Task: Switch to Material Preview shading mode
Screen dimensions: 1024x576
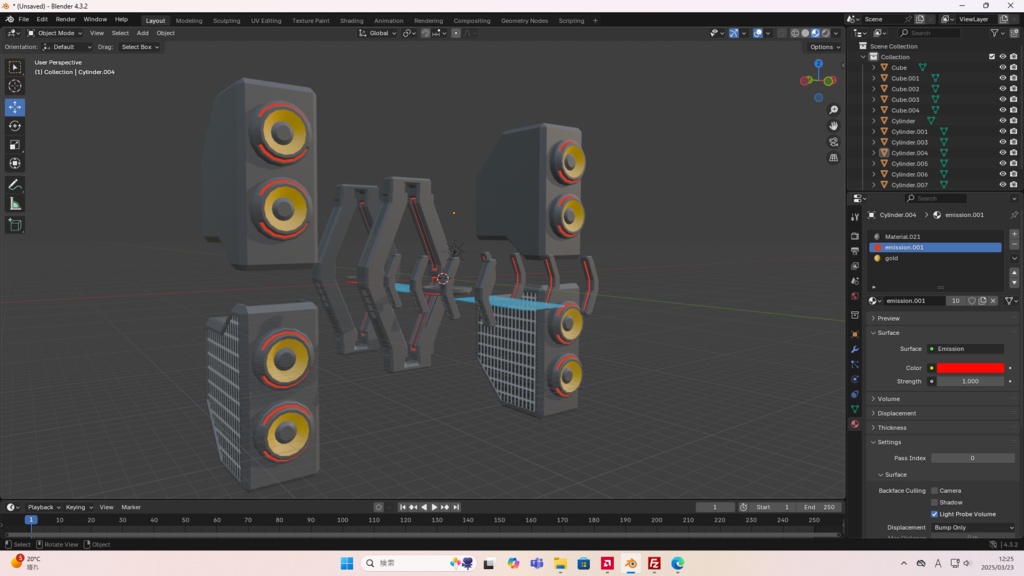Action: (816, 33)
